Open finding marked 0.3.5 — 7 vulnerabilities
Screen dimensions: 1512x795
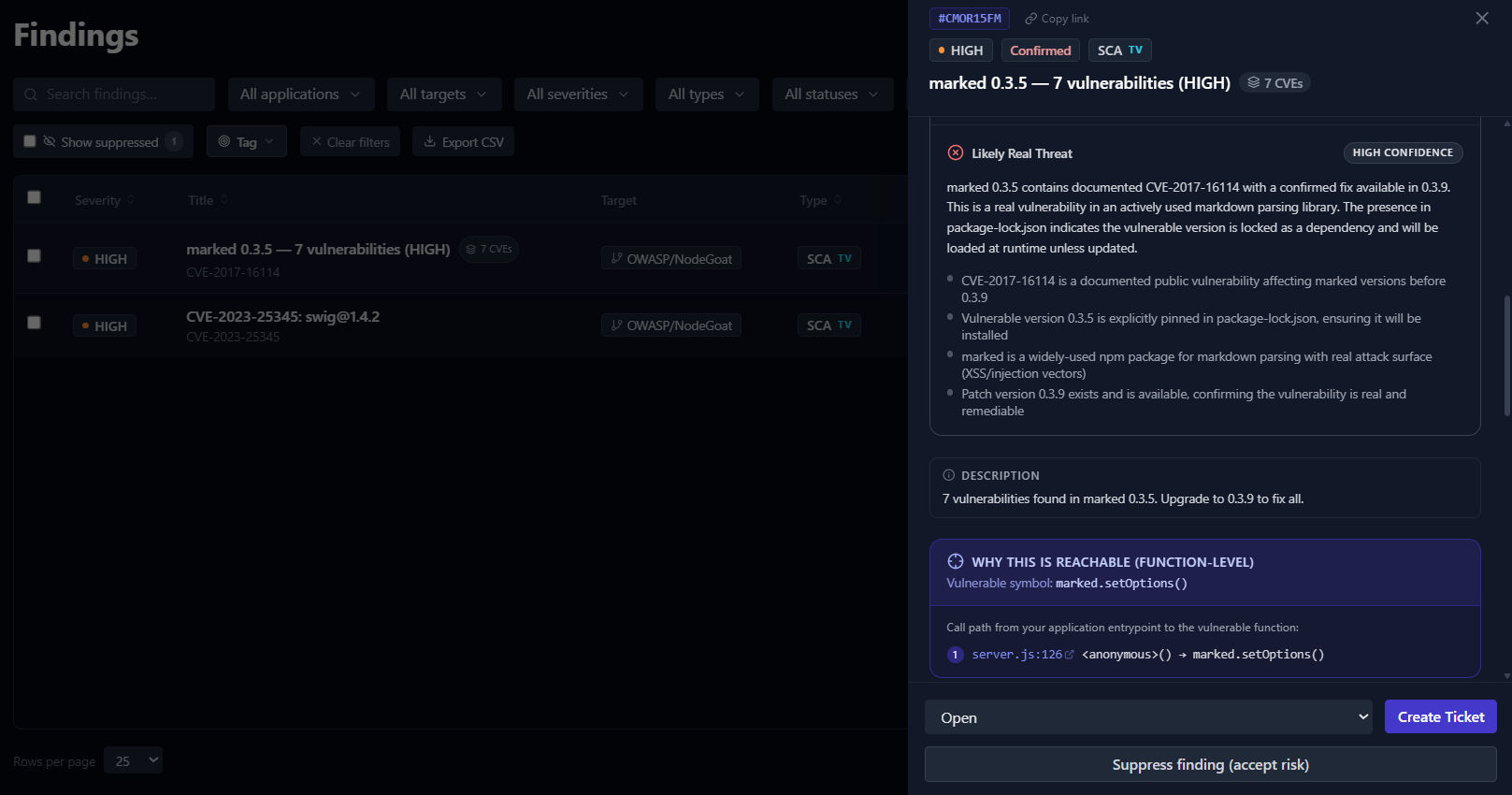tap(318, 249)
